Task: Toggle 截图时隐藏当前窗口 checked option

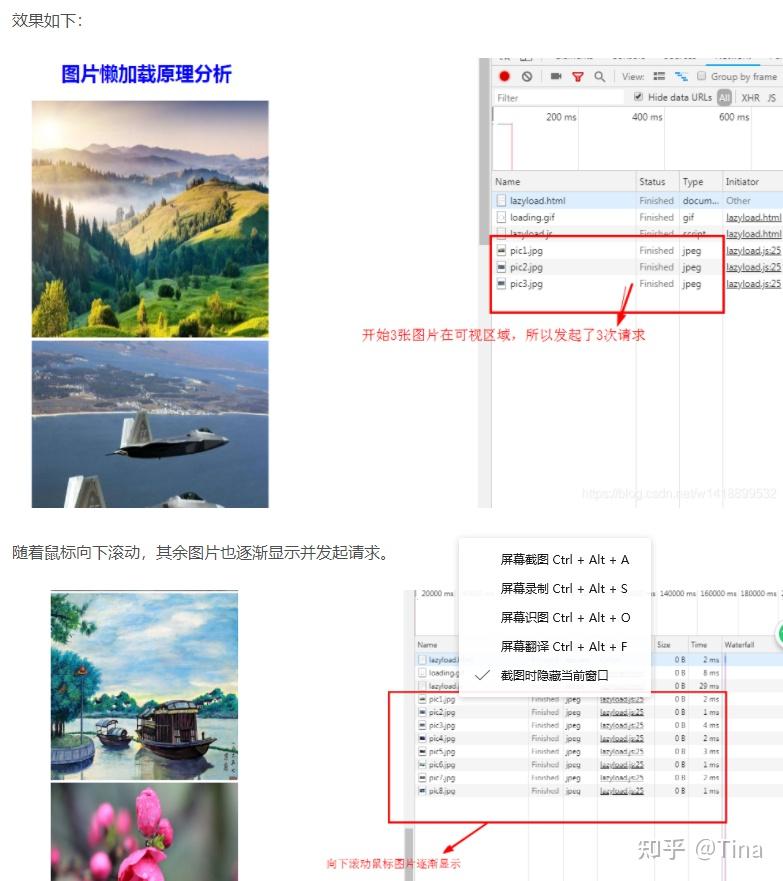Action: tap(554, 675)
